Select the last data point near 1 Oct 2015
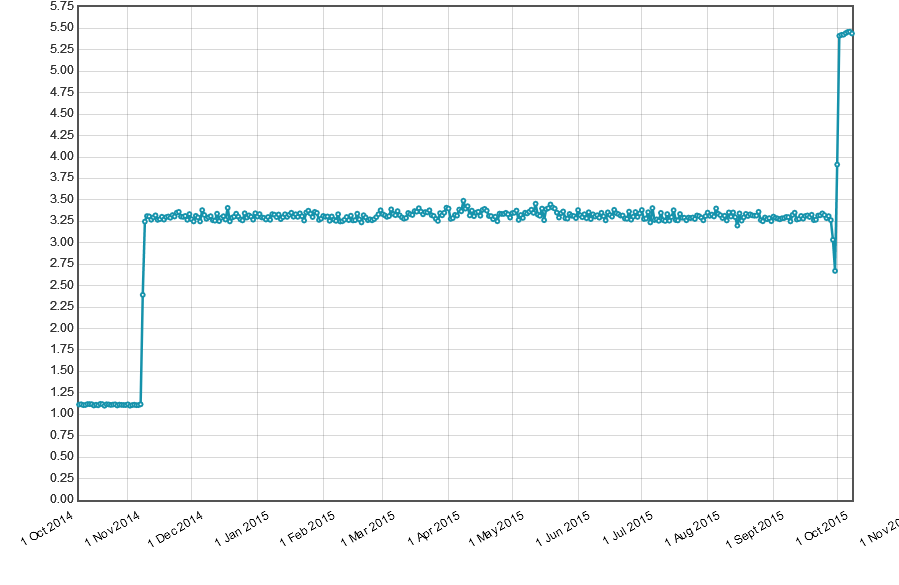This screenshot has width=899, height=585. click(850, 31)
